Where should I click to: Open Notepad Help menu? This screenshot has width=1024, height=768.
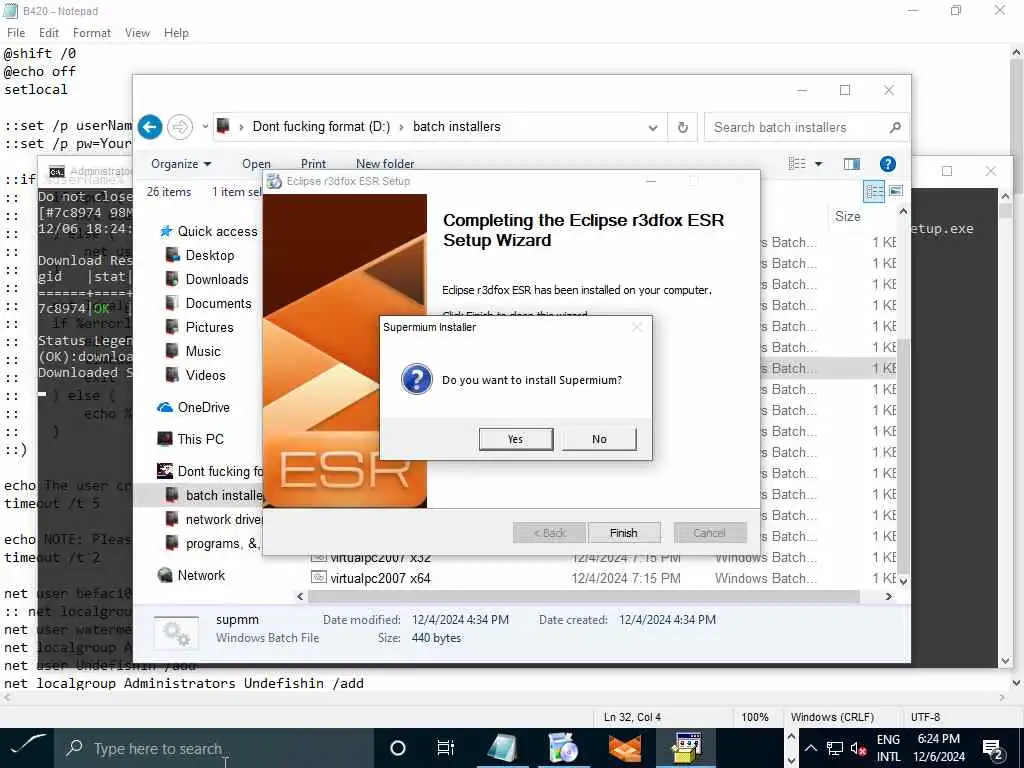(176, 33)
